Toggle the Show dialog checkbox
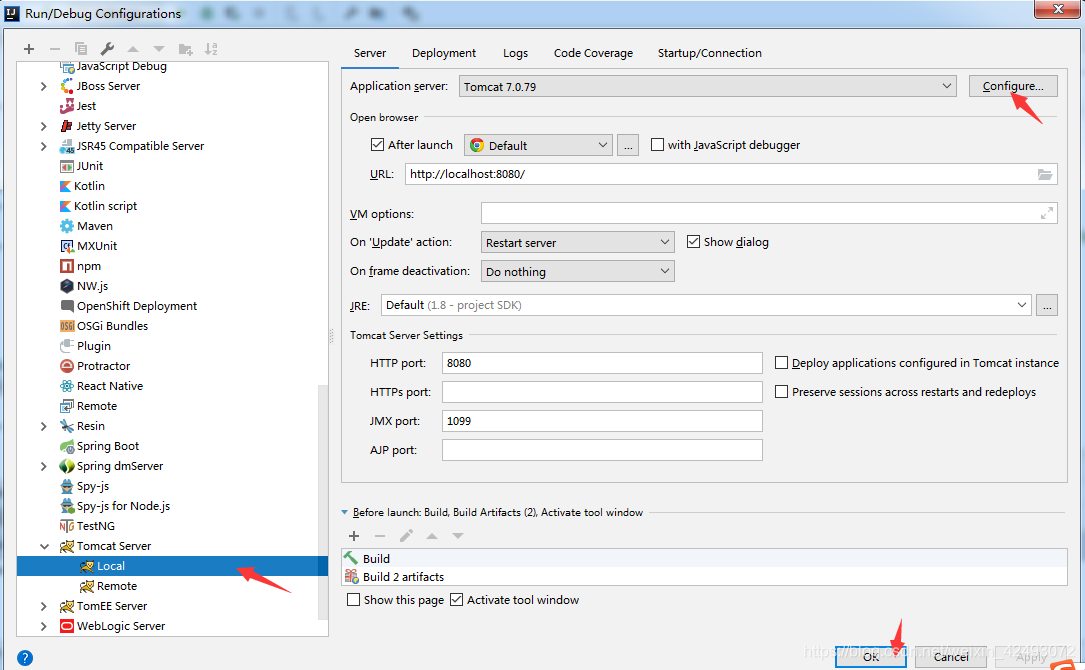 (693, 242)
